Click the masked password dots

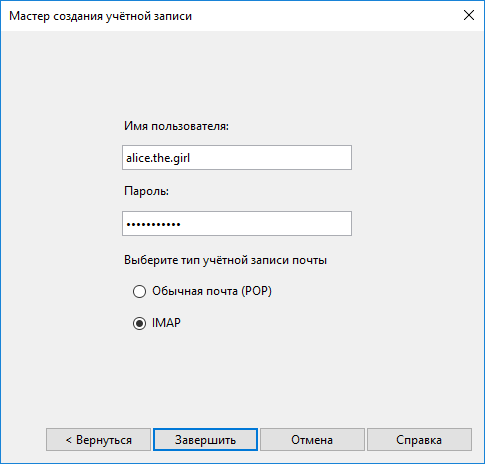click(153, 224)
